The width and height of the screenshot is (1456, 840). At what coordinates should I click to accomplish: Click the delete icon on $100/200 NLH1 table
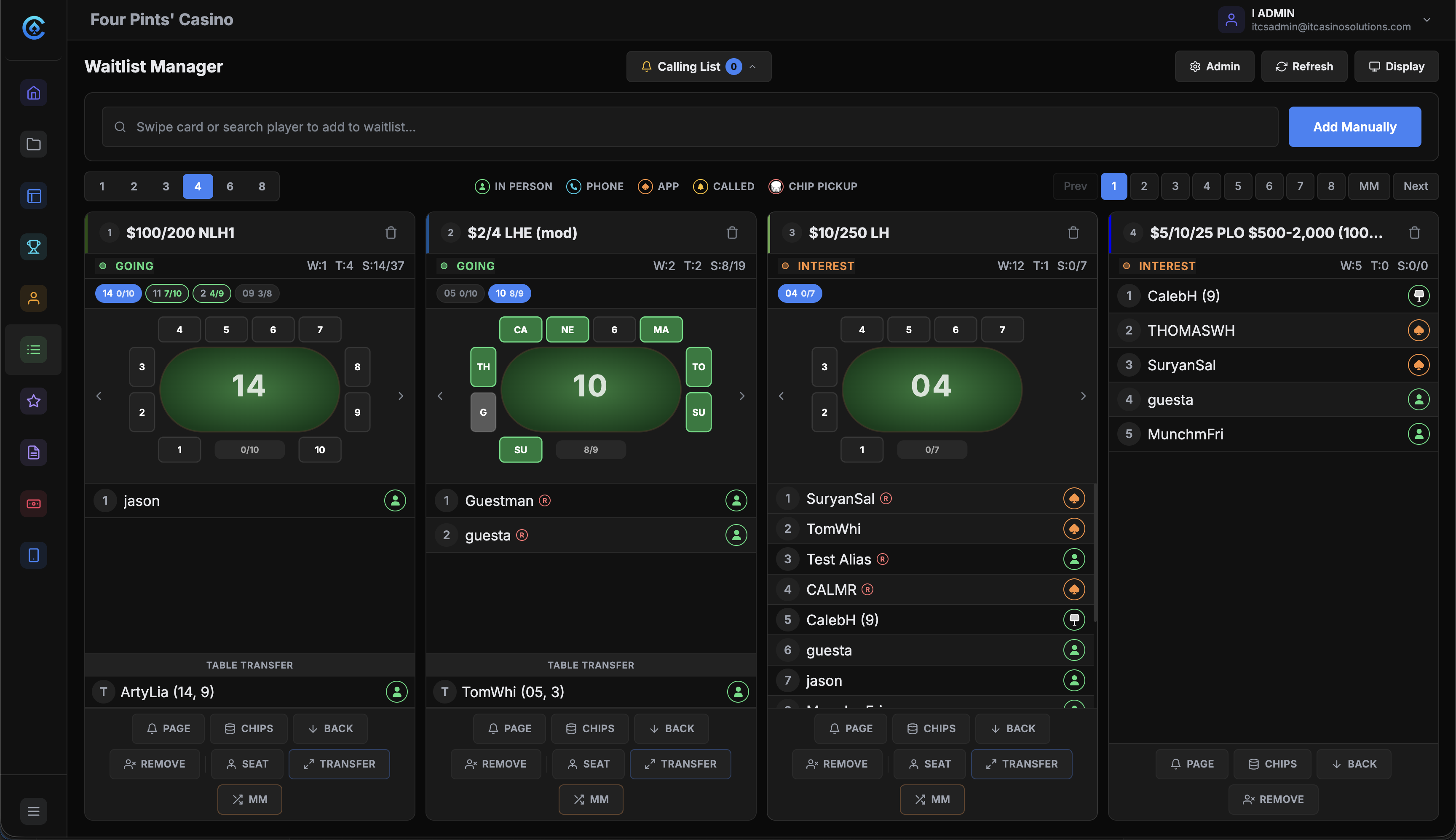pos(392,233)
